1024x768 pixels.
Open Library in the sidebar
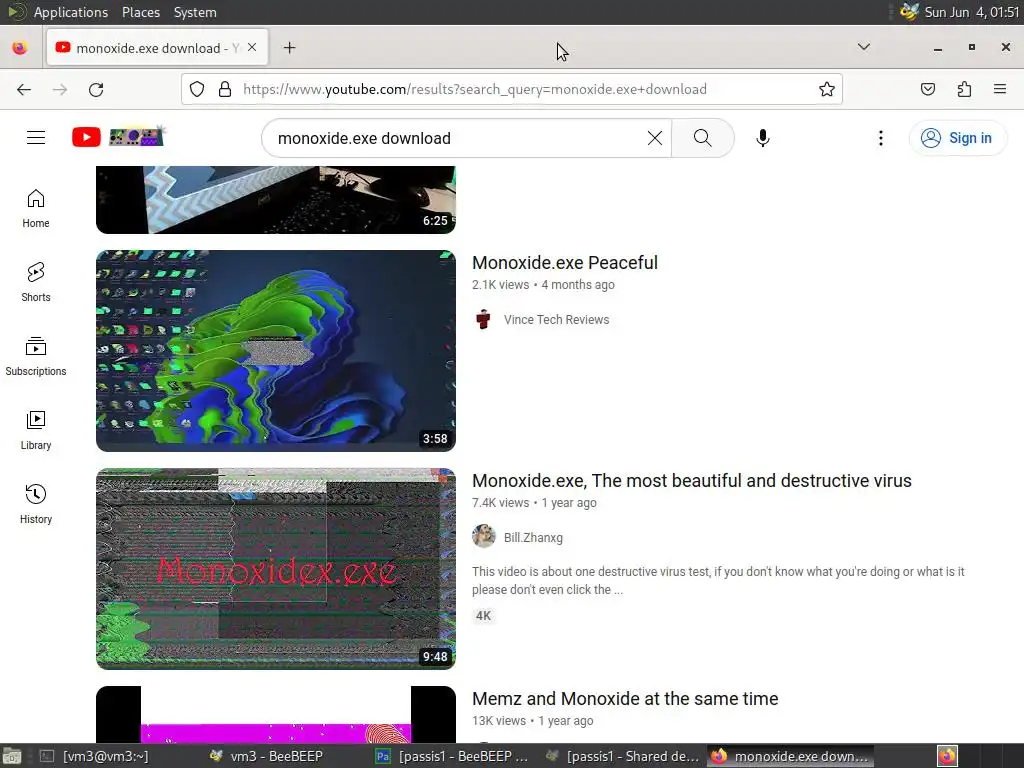(36, 430)
